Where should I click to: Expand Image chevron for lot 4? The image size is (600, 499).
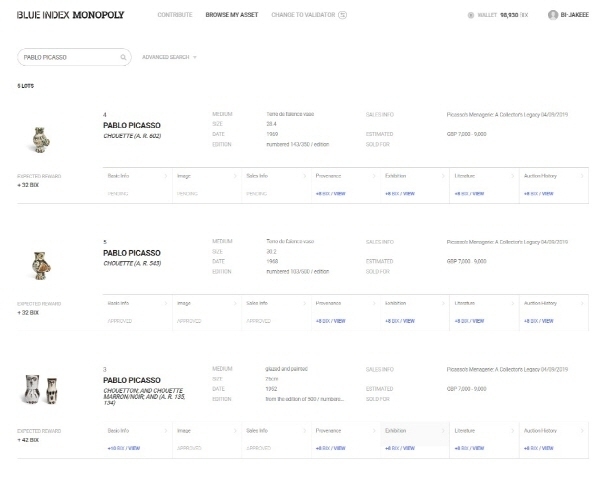pos(235,176)
